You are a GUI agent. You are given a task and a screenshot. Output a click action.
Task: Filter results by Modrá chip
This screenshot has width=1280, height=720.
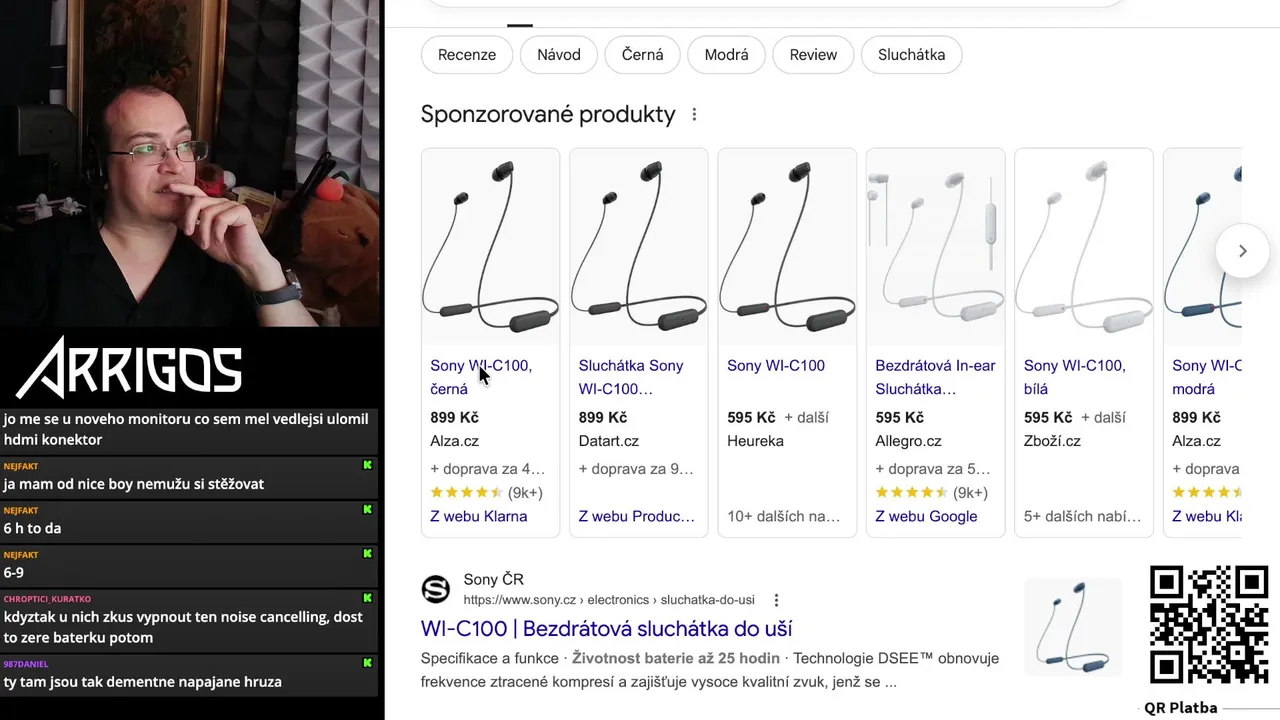point(726,55)
